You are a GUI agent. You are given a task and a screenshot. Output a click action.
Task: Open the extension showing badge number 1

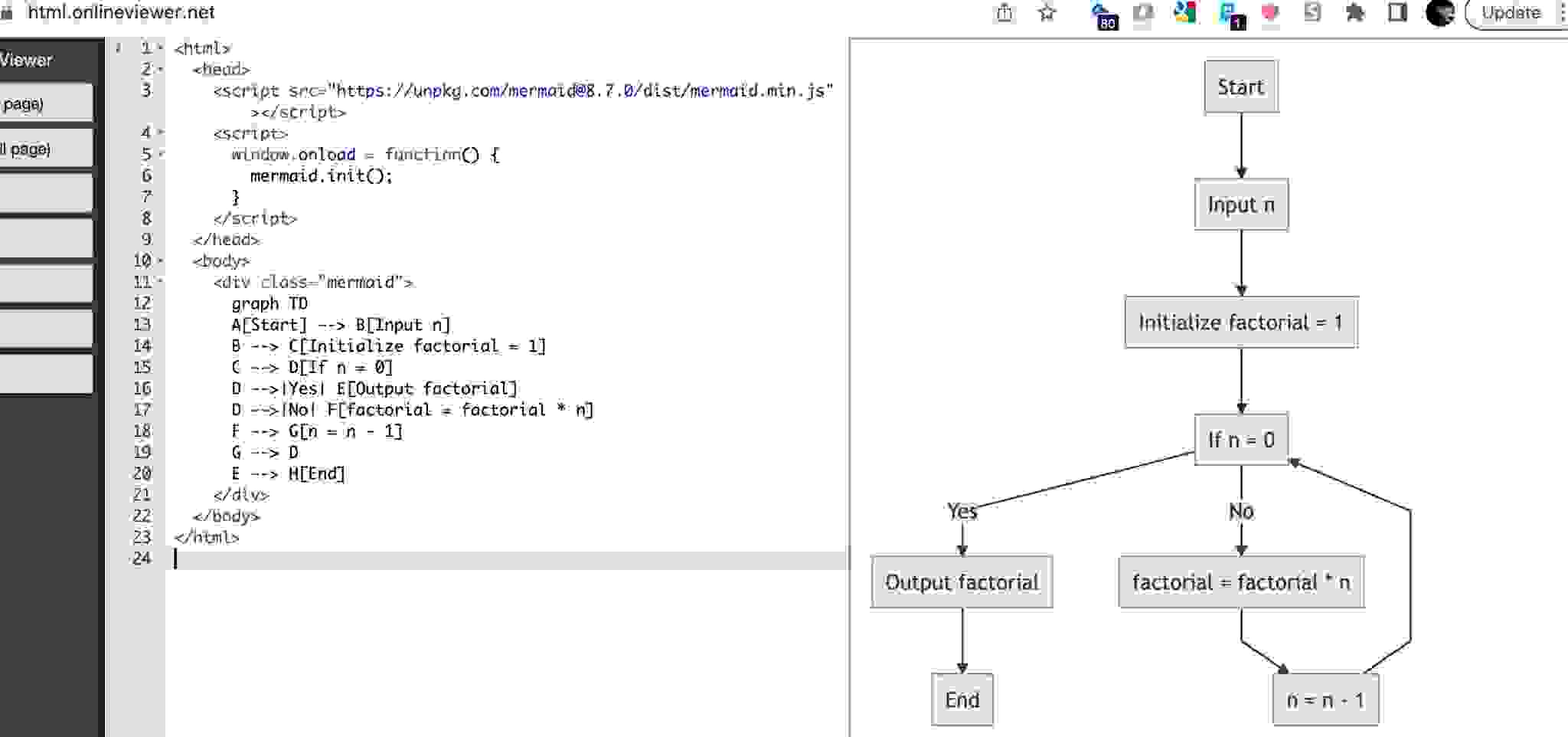coord(1231,15)
